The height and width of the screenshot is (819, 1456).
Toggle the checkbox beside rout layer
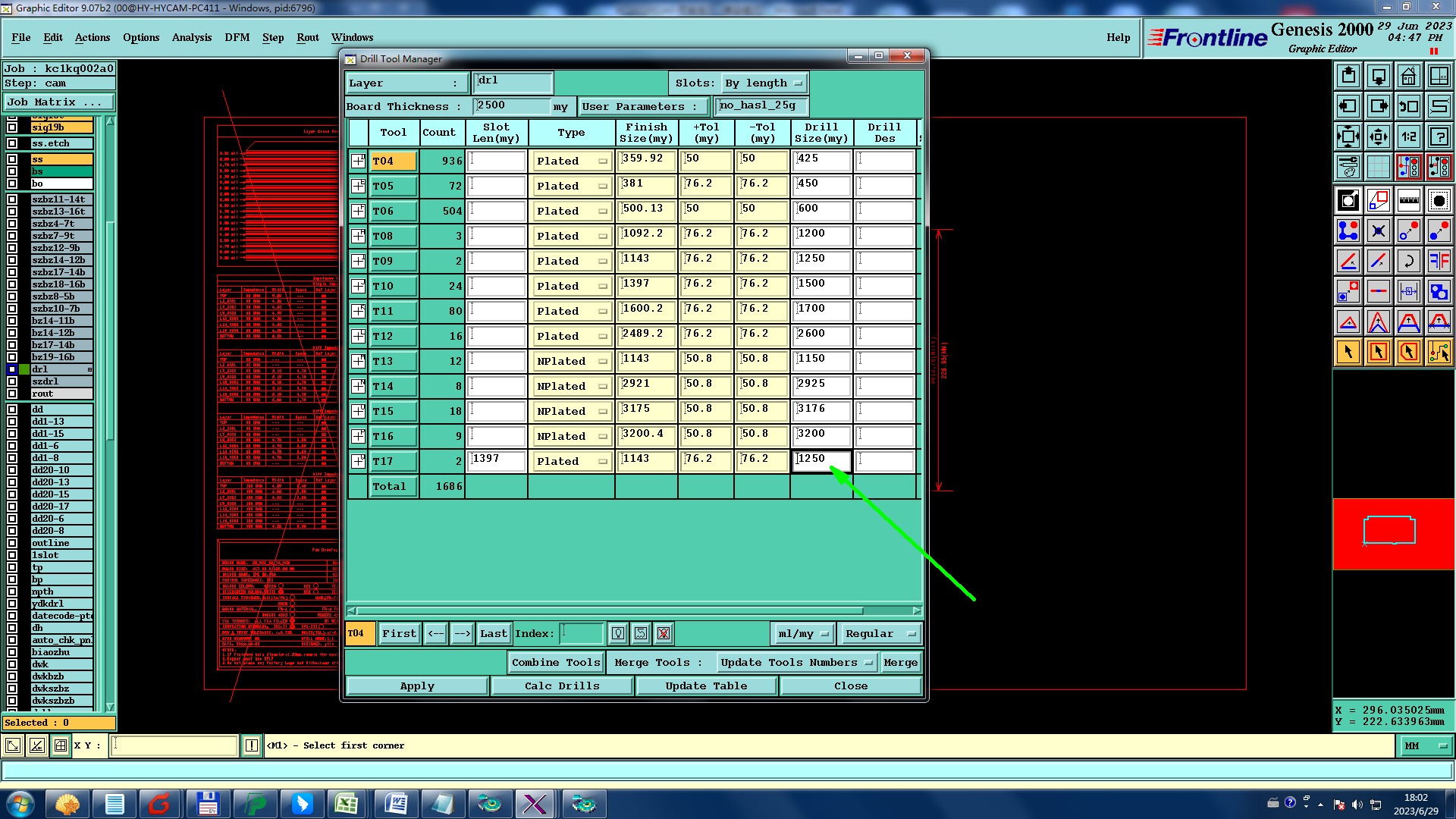[x=12, y=394]
